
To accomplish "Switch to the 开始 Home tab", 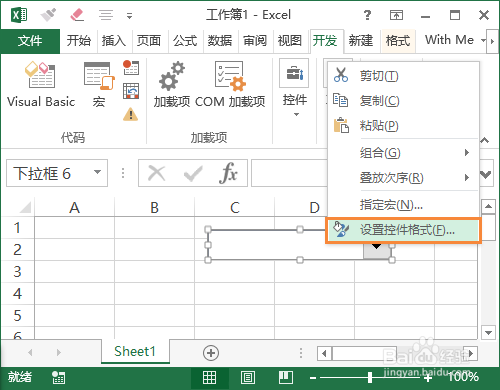I will pyautogui.click(x=79, y=41).
